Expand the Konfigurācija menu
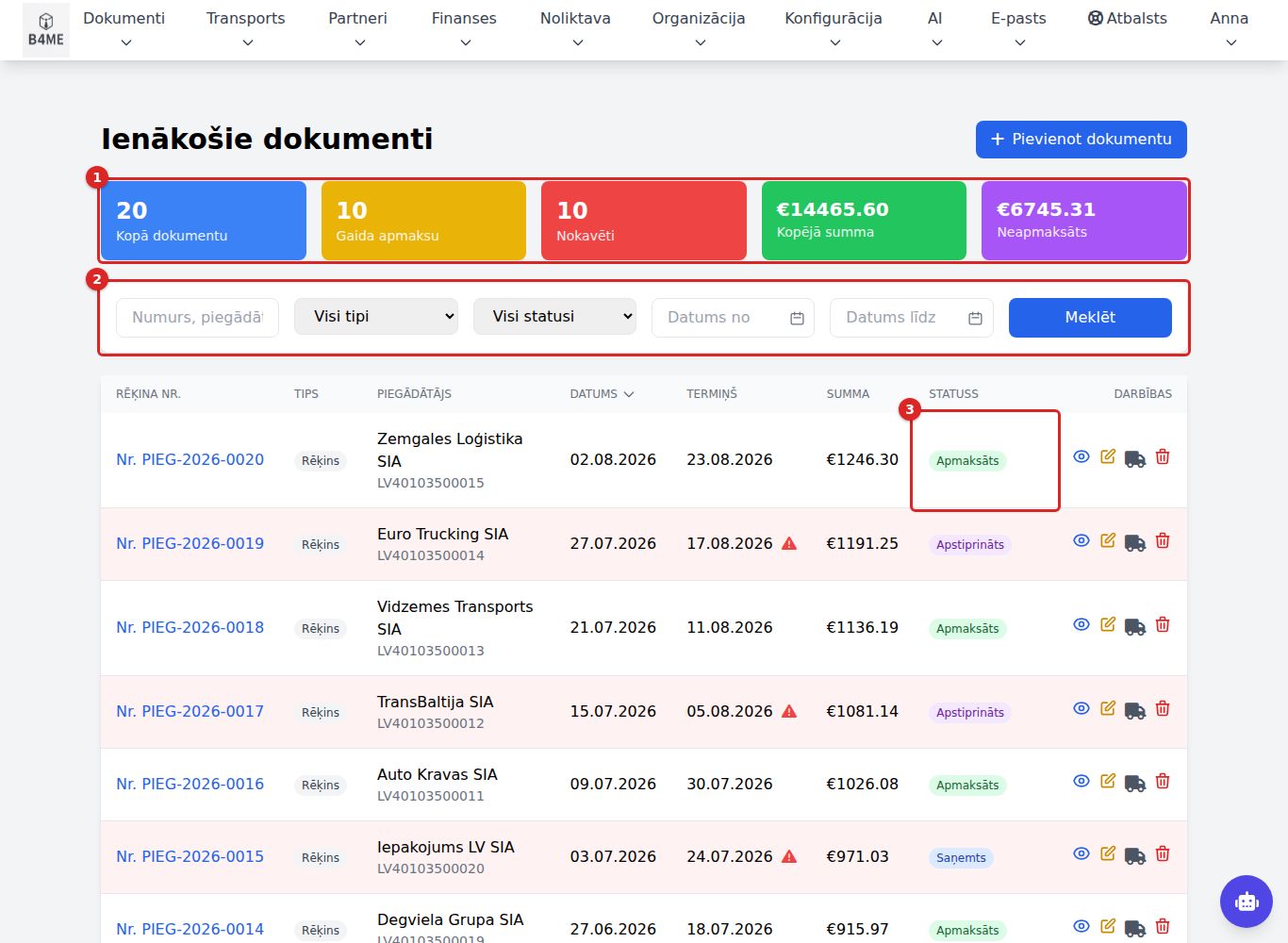The image size is (1288, 943). 834,29
